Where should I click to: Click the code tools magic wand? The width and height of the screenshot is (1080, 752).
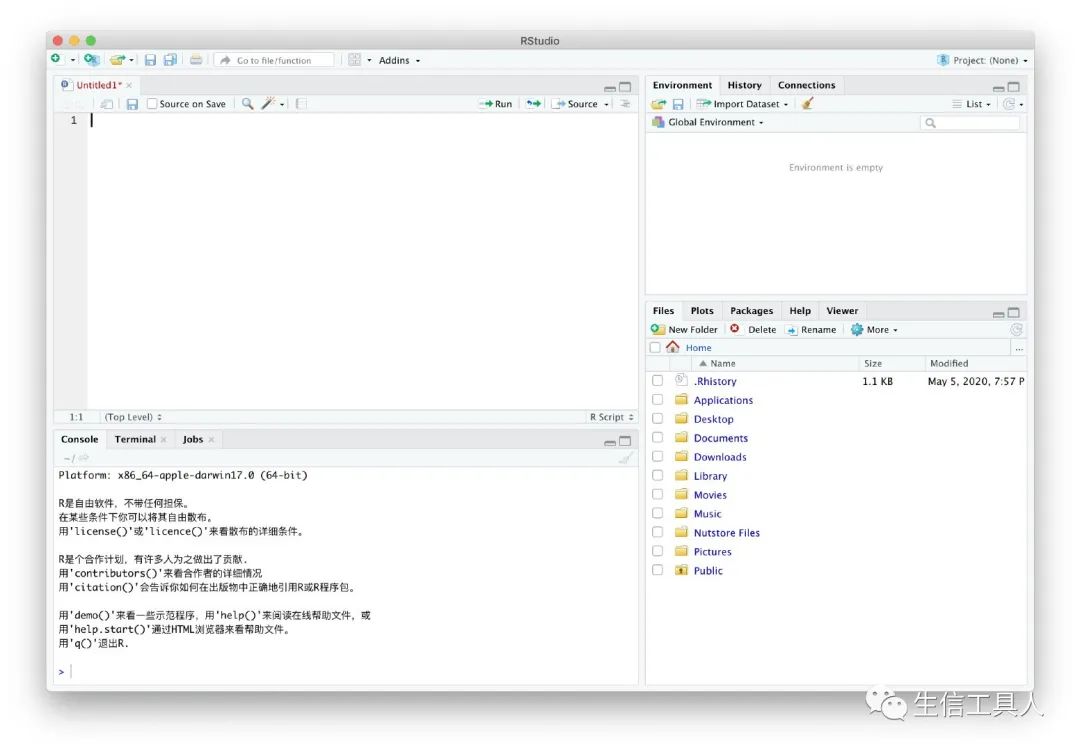point(268,103)
